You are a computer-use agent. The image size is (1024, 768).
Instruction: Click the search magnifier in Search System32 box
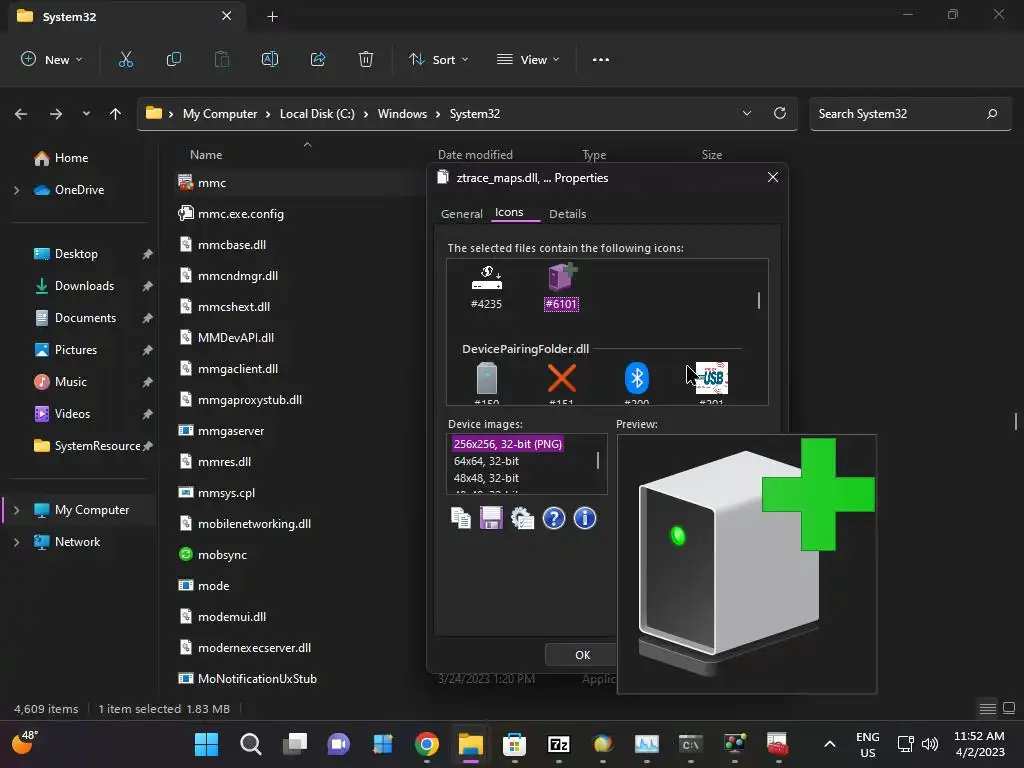coord(992,114)
